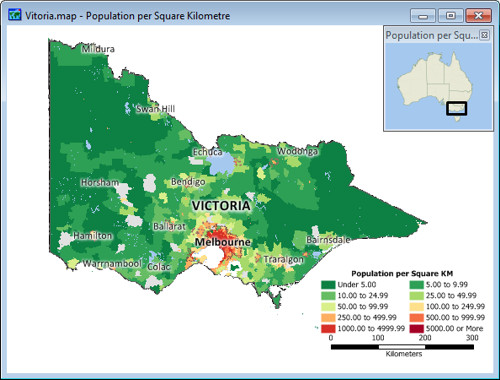Viewport: 500px width, 380px height.
Task: Click the 'Population per Square KM' legend title
Action: tap(402, 274)
